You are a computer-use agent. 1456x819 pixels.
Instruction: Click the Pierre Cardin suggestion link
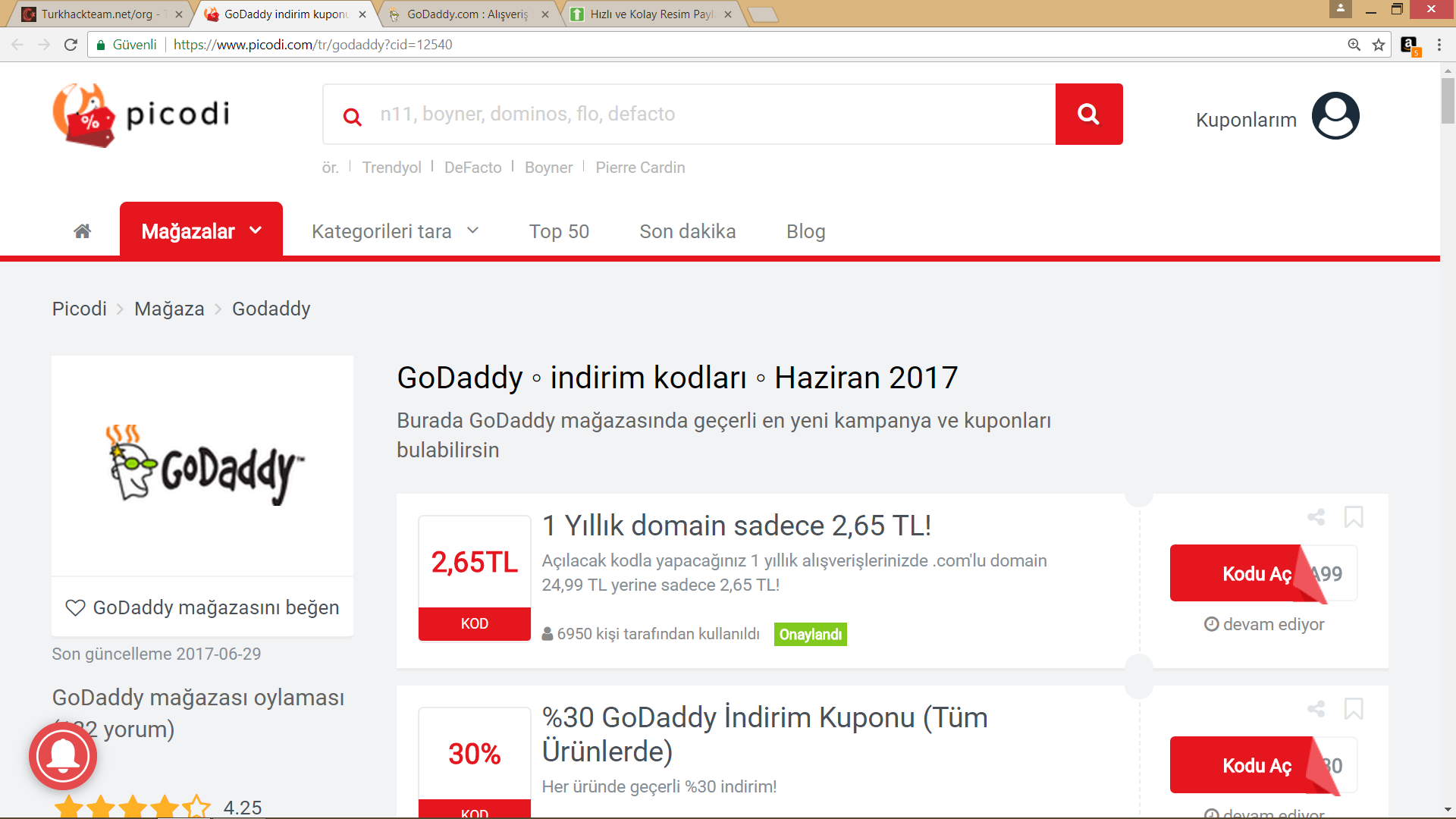pyautogui.click(x=640, y=168)
